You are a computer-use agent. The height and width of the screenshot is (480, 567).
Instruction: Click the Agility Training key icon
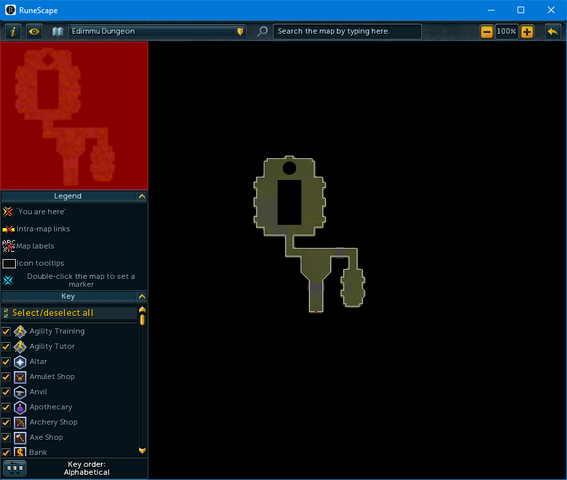coord(20,331)
